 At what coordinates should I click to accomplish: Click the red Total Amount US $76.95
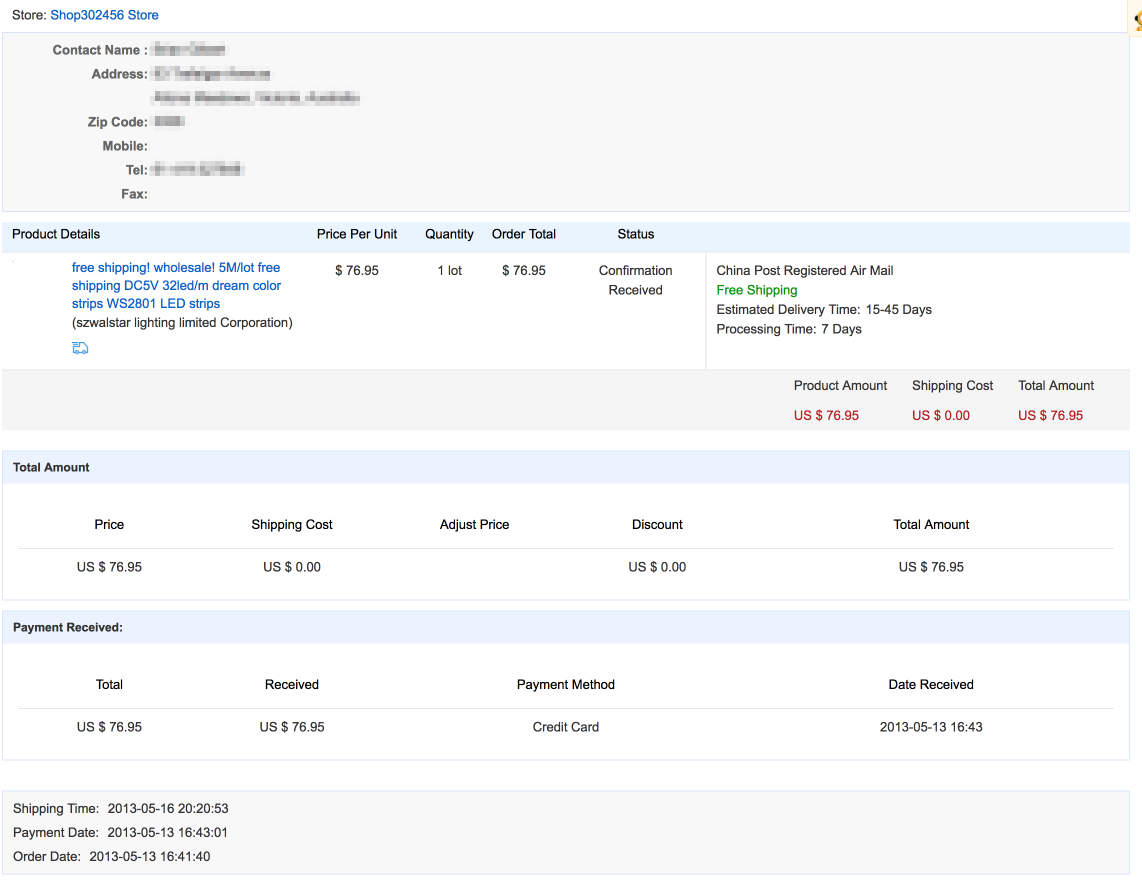coord(1050,415)
